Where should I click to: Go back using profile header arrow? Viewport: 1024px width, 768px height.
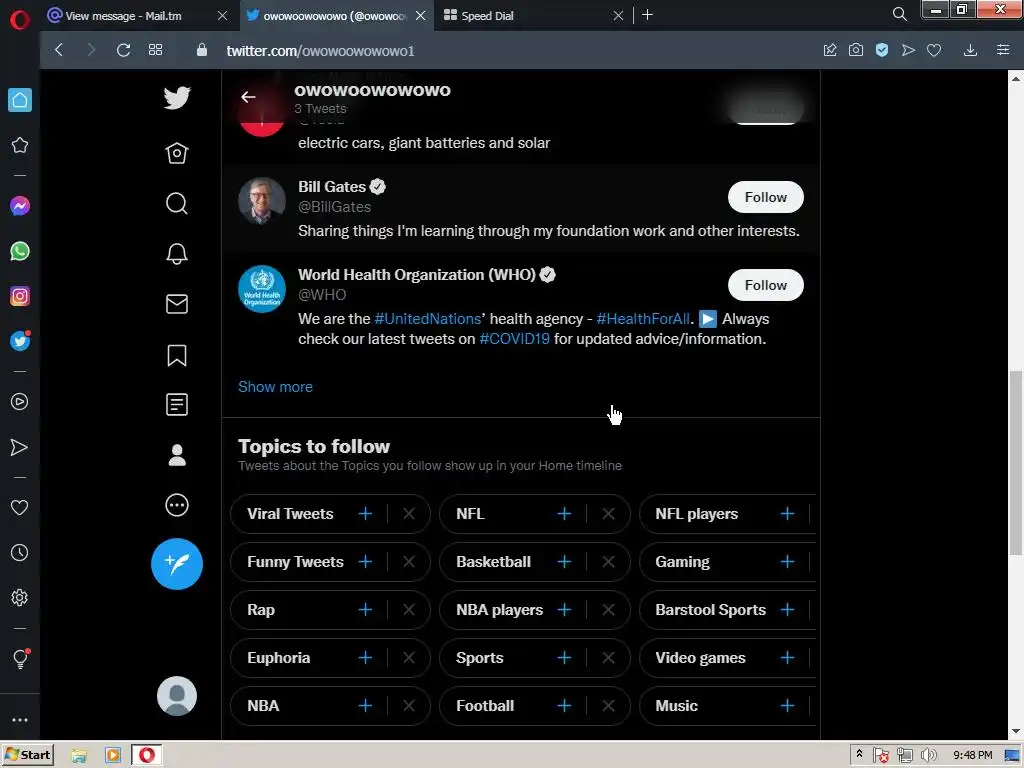(248, 97)
